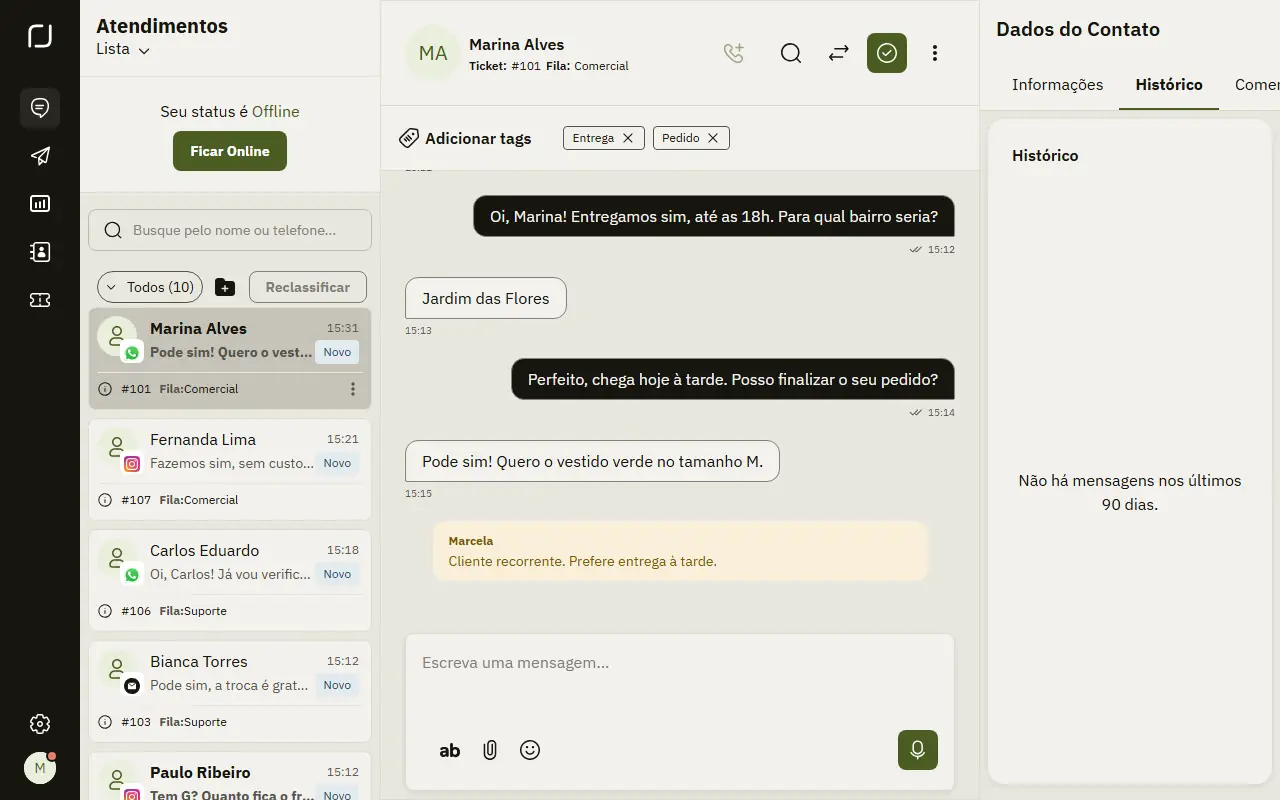This screenshot has height=800, width=1280.
Task: Transfer the ticket using arrows icon
Action: click(839, 53)
